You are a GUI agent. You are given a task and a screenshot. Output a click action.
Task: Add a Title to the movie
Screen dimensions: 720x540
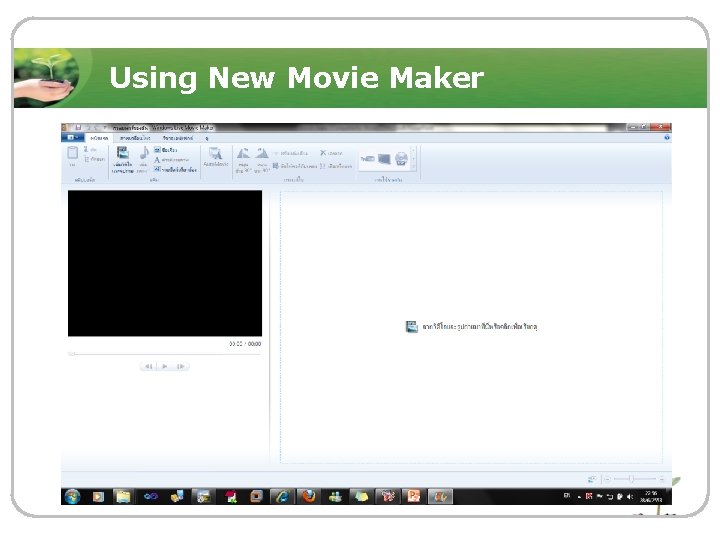(x=166, y=150)
